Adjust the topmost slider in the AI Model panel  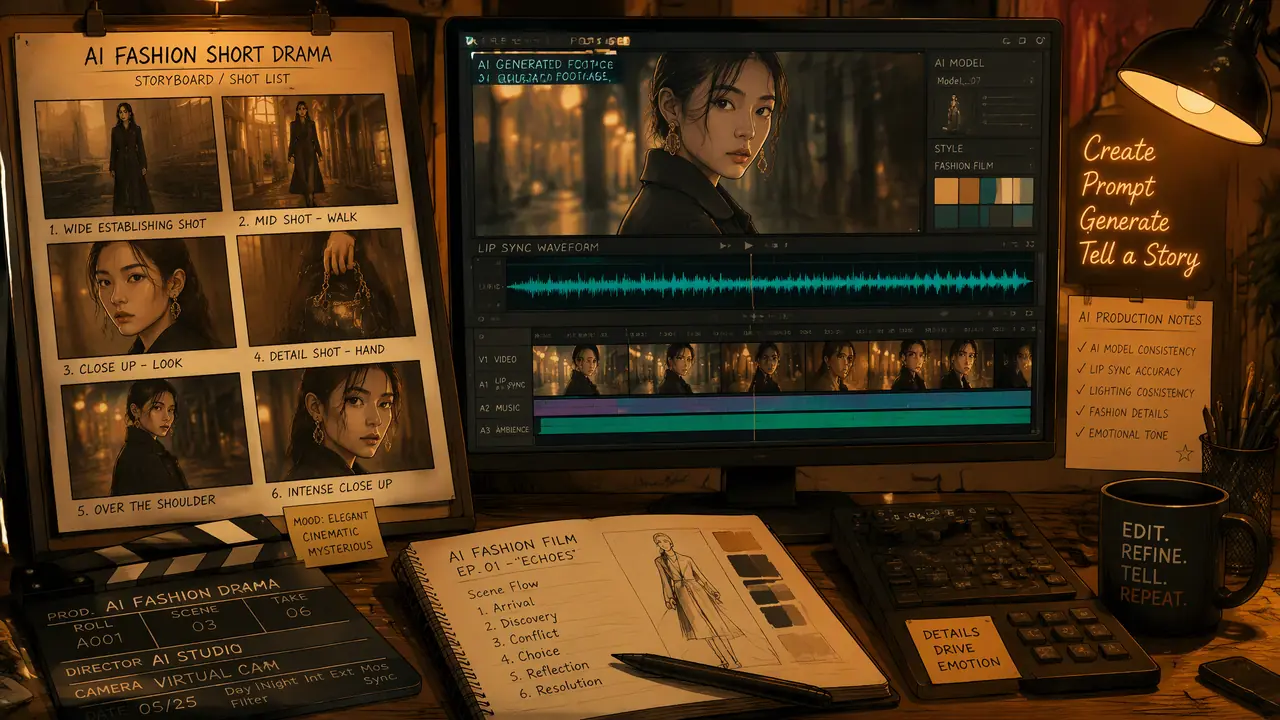click(x=1006, y=98)
